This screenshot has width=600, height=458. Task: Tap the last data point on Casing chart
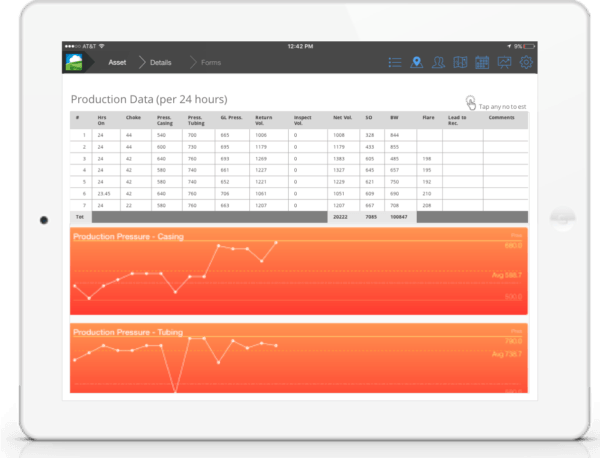[x=276, y=243]
